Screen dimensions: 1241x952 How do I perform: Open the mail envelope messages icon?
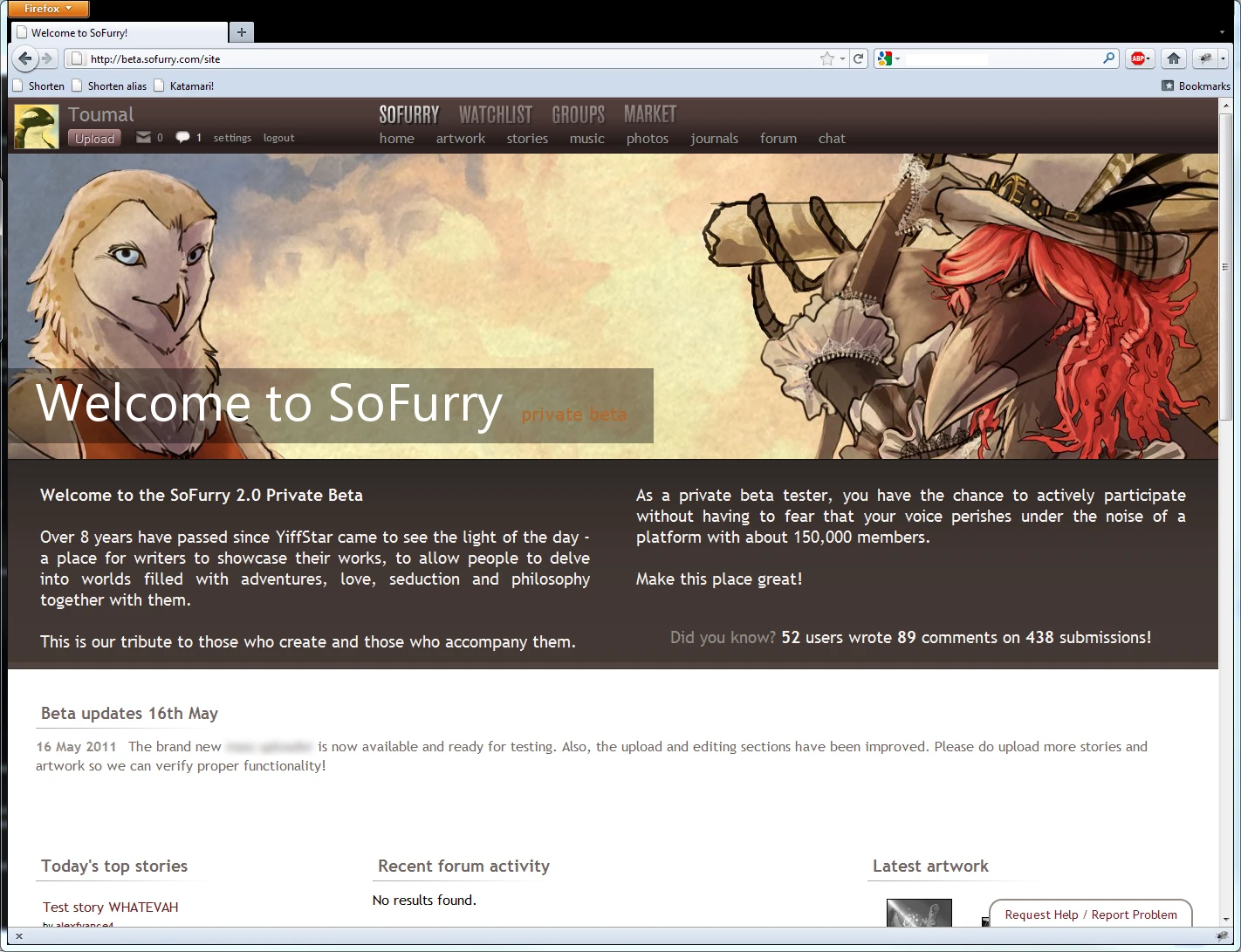143,137
